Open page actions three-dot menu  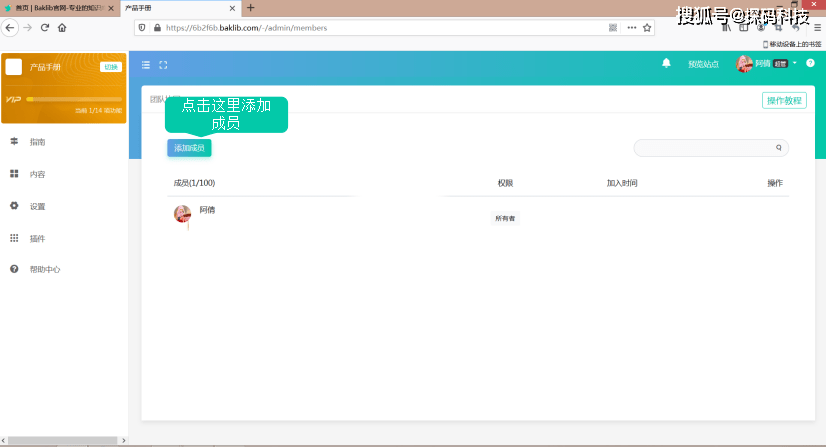tap(632, 28)
